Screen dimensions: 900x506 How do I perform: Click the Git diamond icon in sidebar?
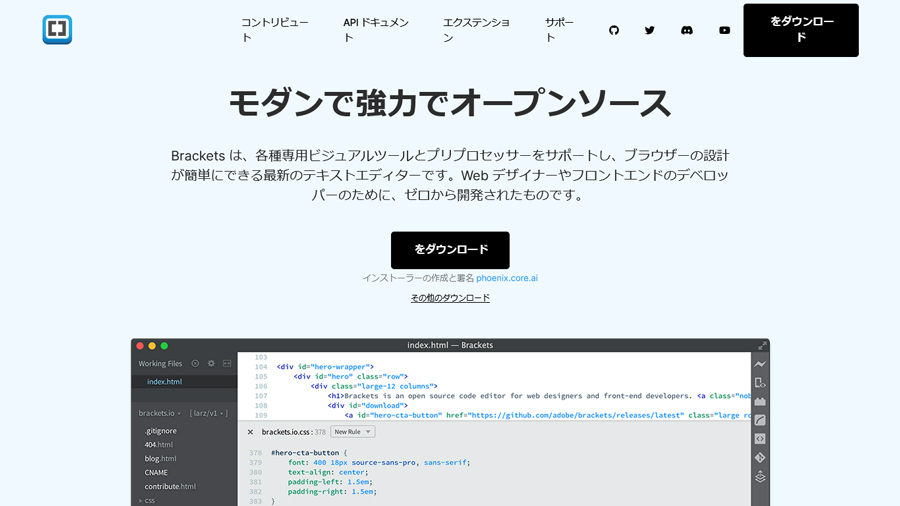[x=760, y=457]
